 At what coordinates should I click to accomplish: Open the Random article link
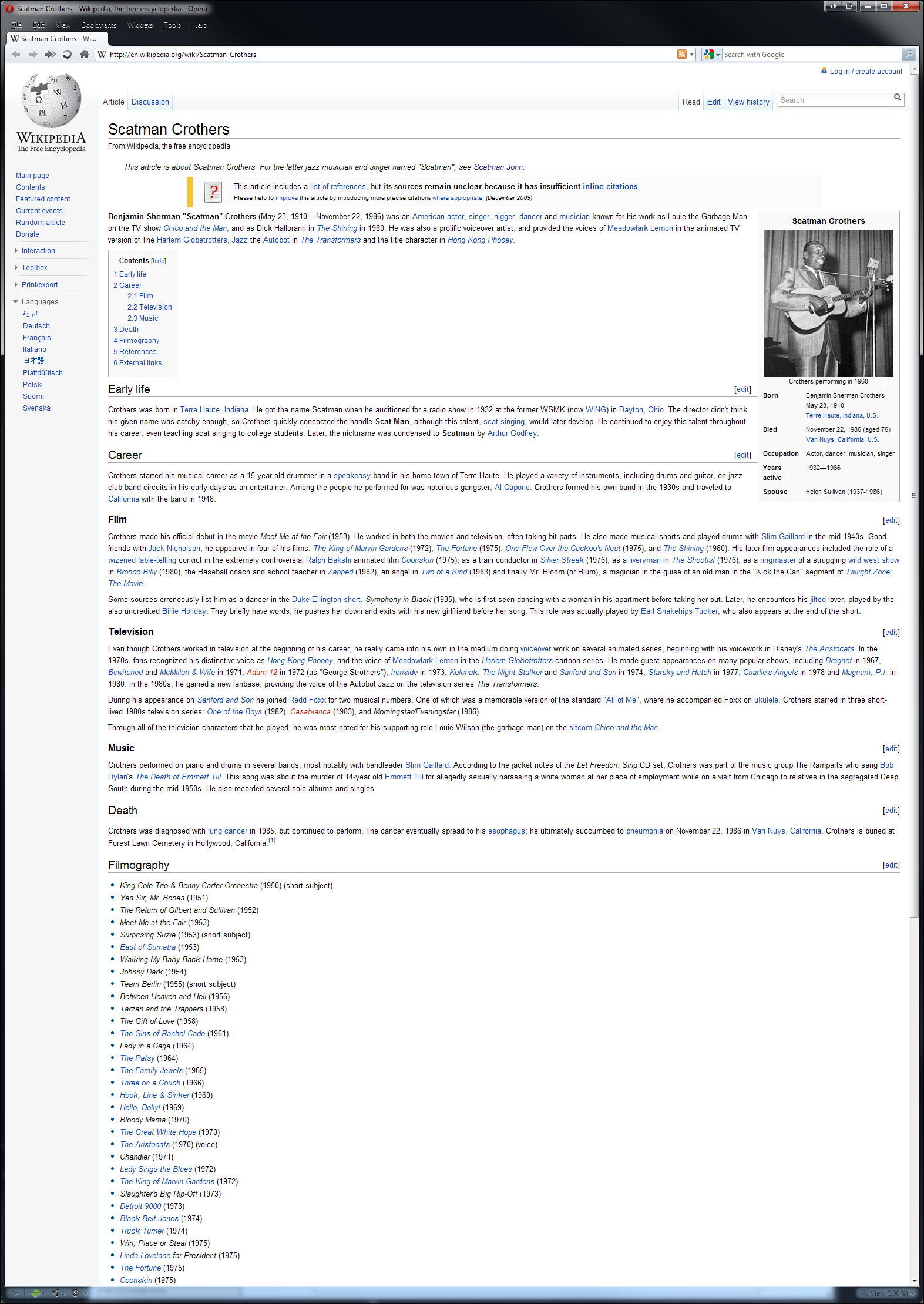(41, 223)
